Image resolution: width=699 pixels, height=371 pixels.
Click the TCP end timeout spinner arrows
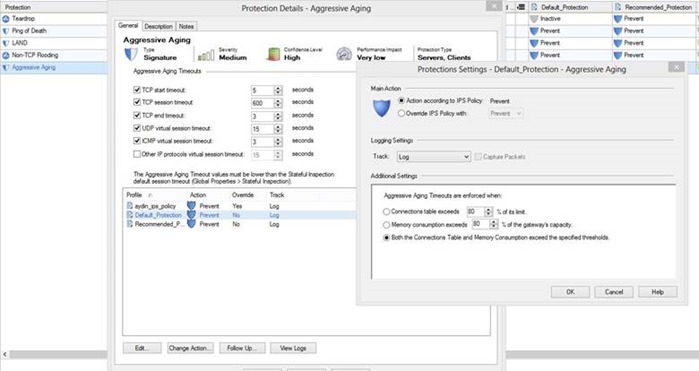click(278, 116)
